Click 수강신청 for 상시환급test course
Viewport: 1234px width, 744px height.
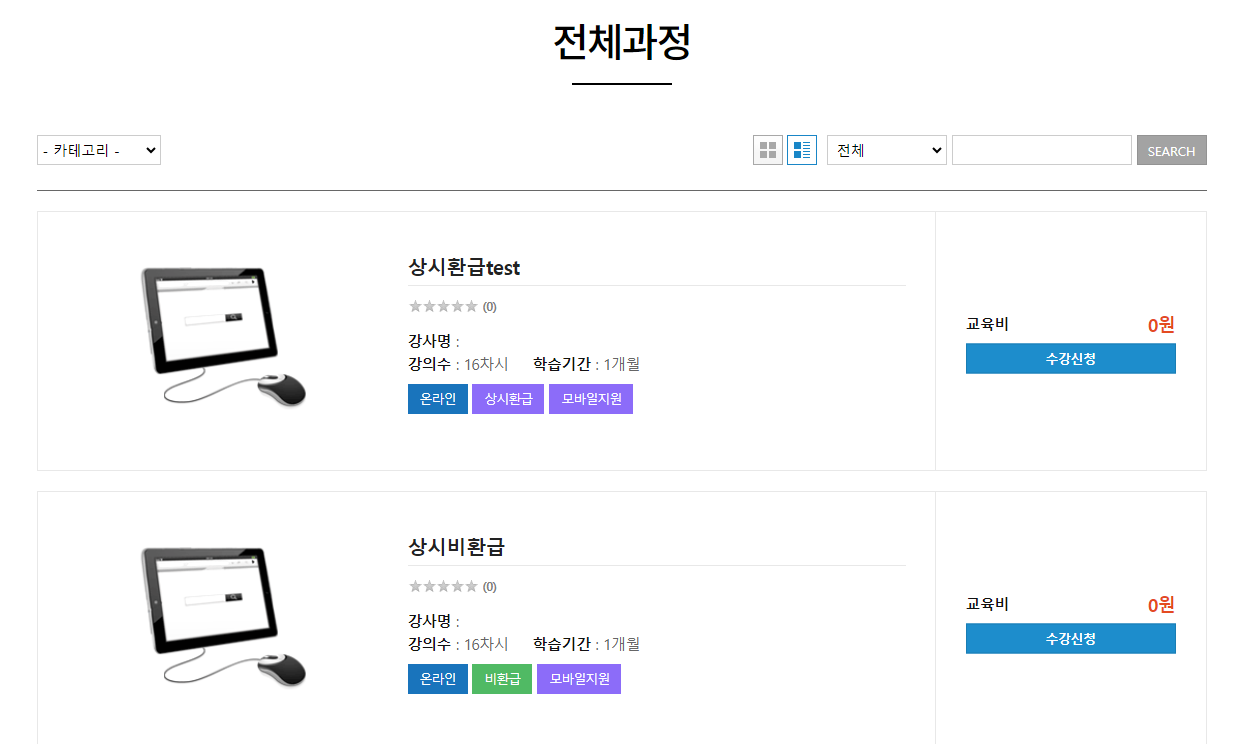[1070, 359]
